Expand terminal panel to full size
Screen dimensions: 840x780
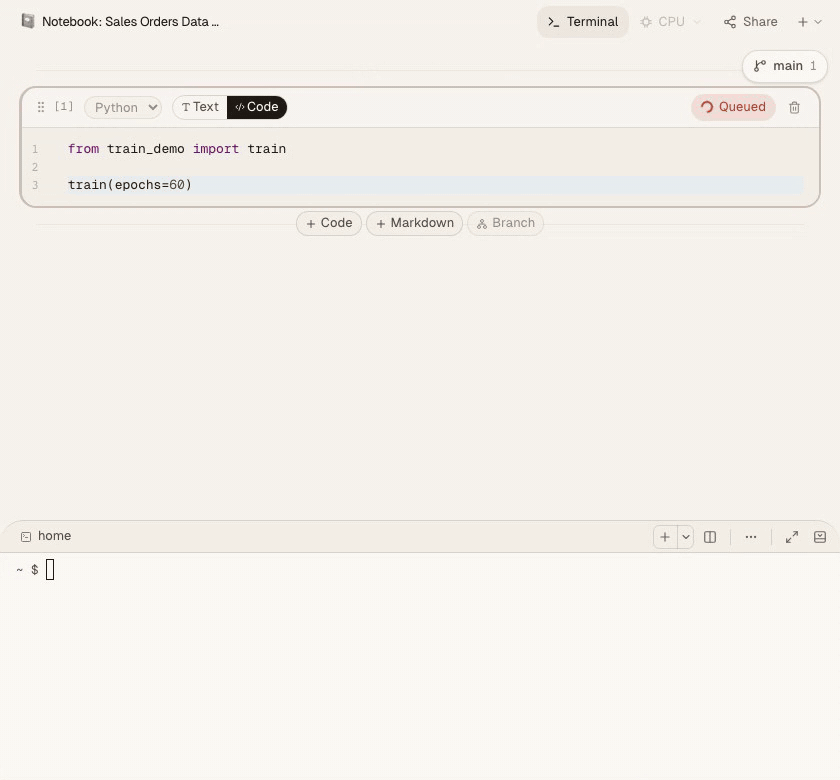click(792, 537)
